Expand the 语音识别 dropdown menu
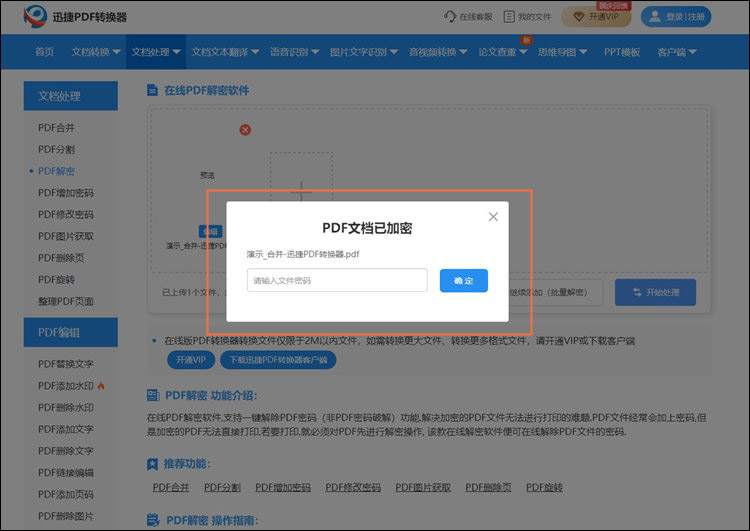Image resolution: width=750 pixels, height=531 pixels. point(294,52)
